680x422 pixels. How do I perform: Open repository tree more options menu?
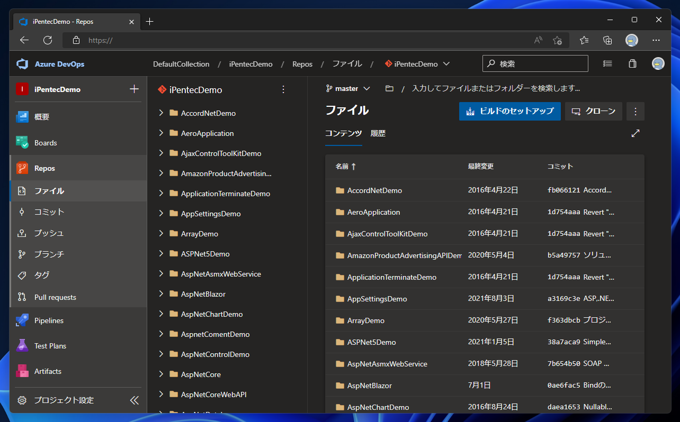coord(283,89)
